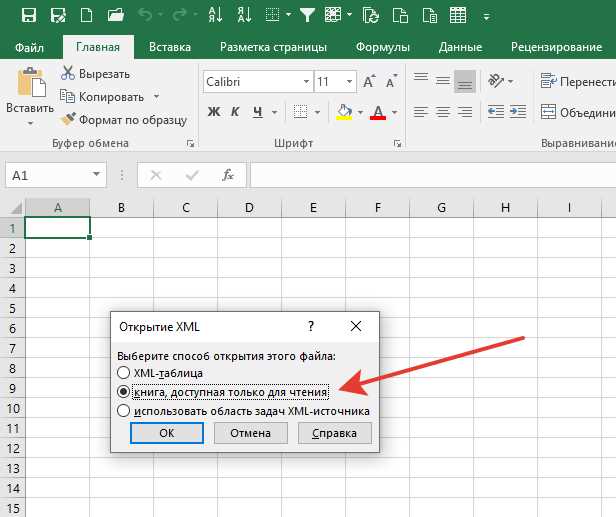
Task: Click OK in Открытие XML dialog
Action: coord(167,433)
